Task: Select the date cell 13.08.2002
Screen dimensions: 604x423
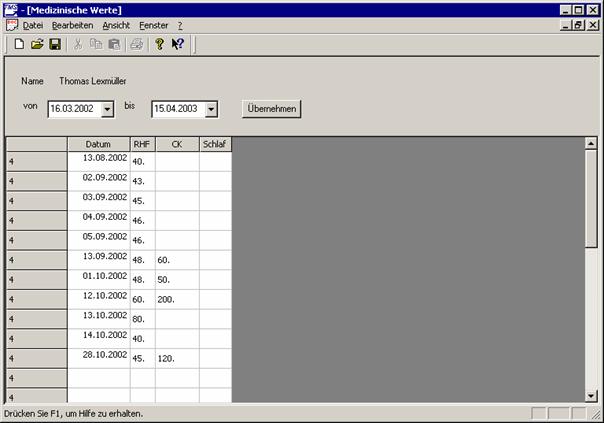Action: [x=99, y=161]
